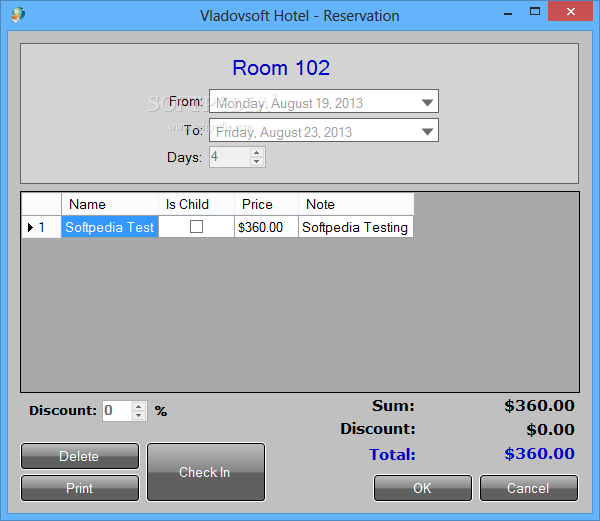Click the Vladovsoft Hotel app icon in title bar
The image size is (600, 521).
pos(18,15)
